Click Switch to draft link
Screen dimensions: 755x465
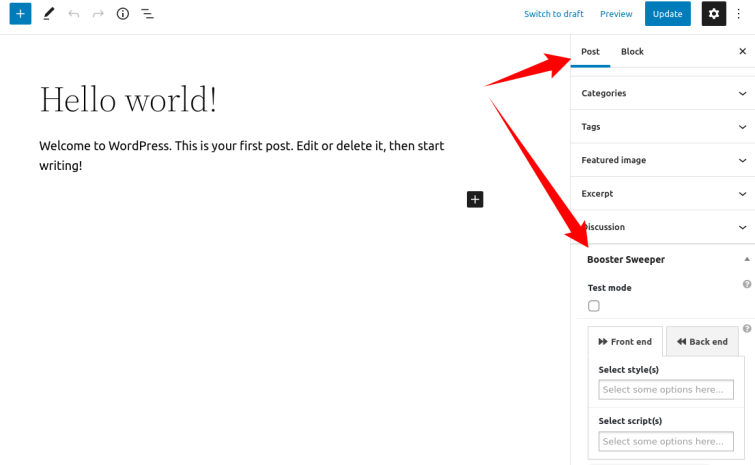[554, 14]
